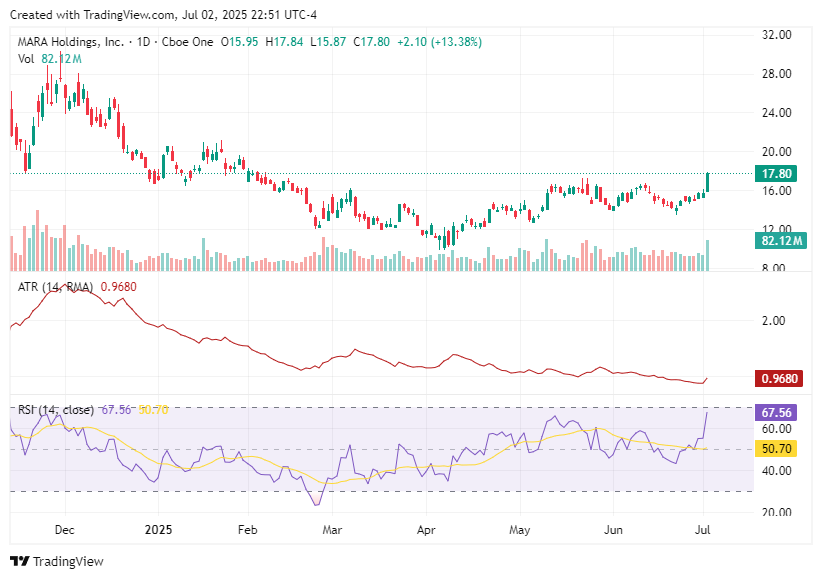The height and width of the screenshot is (579, 822).
Task: Click the high value H17.84
Action: point(284,42)
